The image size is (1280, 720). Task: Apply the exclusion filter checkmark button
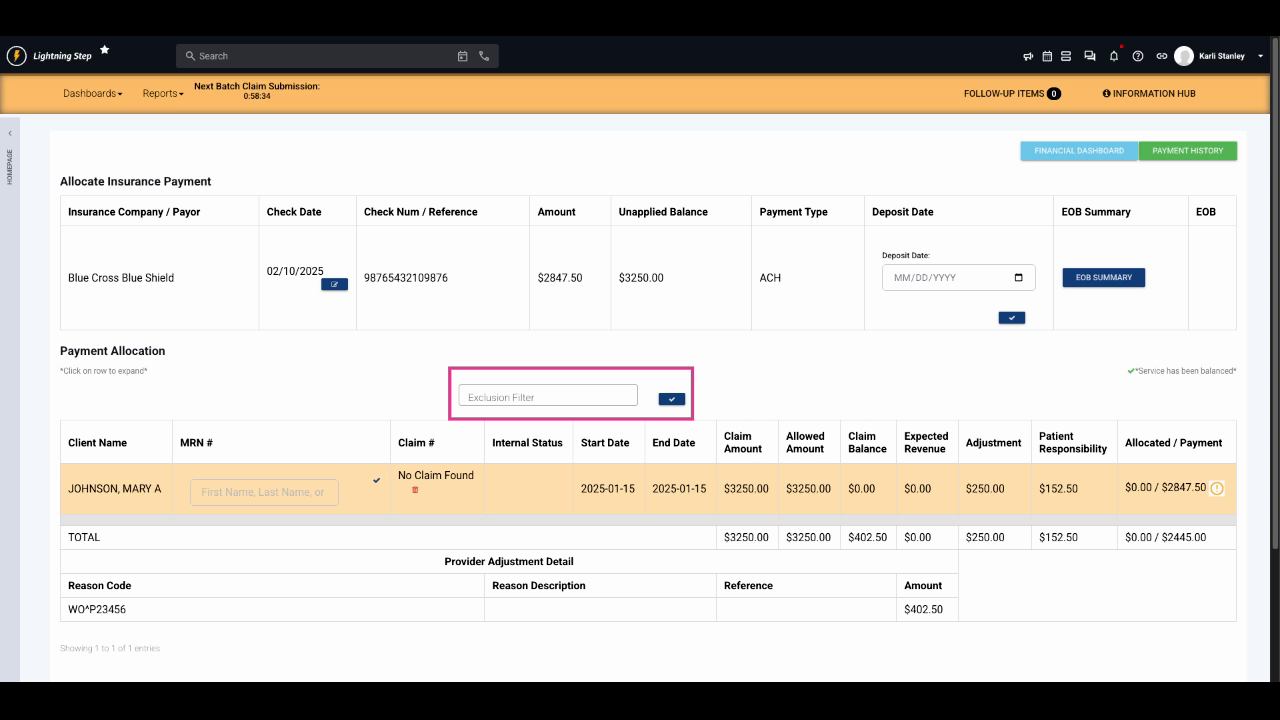click(672, 399)
